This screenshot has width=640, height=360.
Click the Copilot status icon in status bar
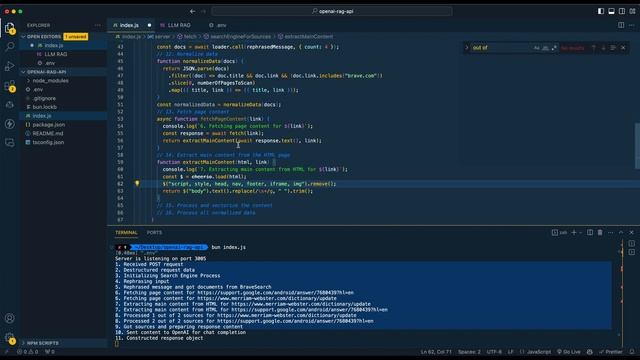[x=589, y=352]
